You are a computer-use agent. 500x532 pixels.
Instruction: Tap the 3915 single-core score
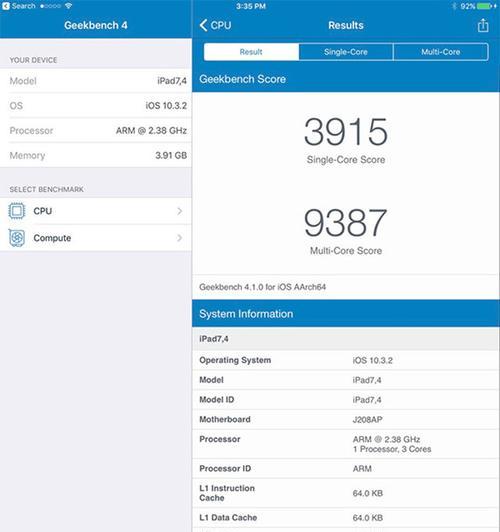click(x=346, y=131)
